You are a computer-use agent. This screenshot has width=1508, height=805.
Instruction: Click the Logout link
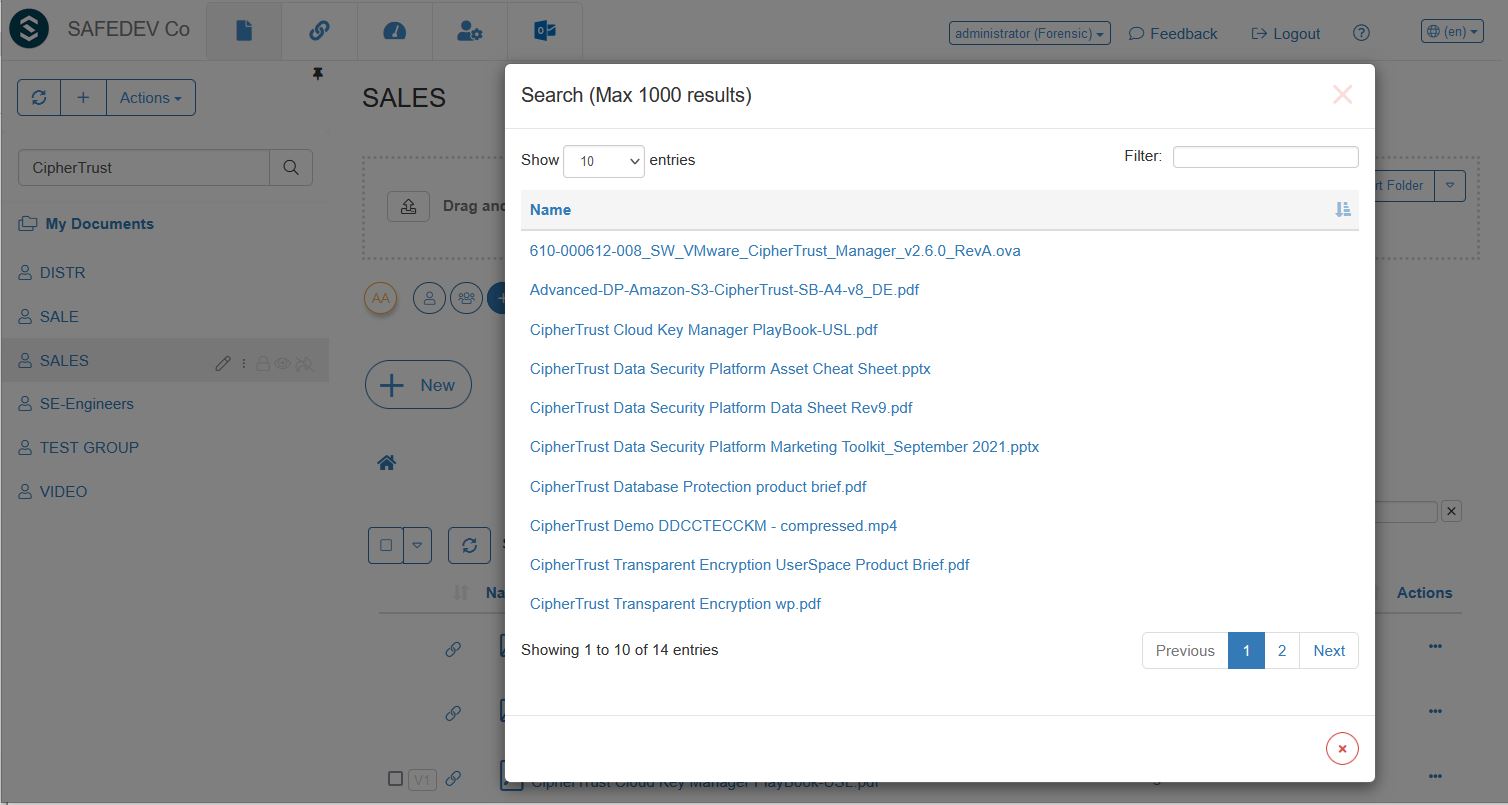tap(1286, 33)
